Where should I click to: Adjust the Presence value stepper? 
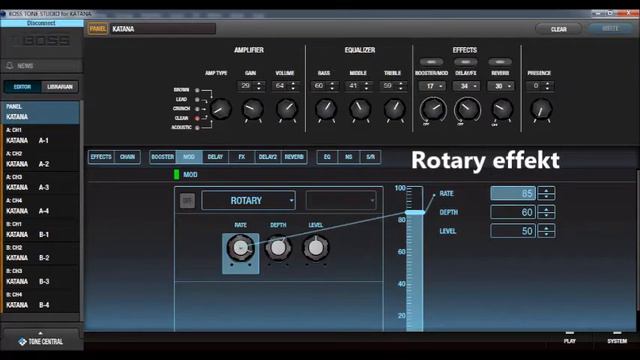tap(547, 86)
